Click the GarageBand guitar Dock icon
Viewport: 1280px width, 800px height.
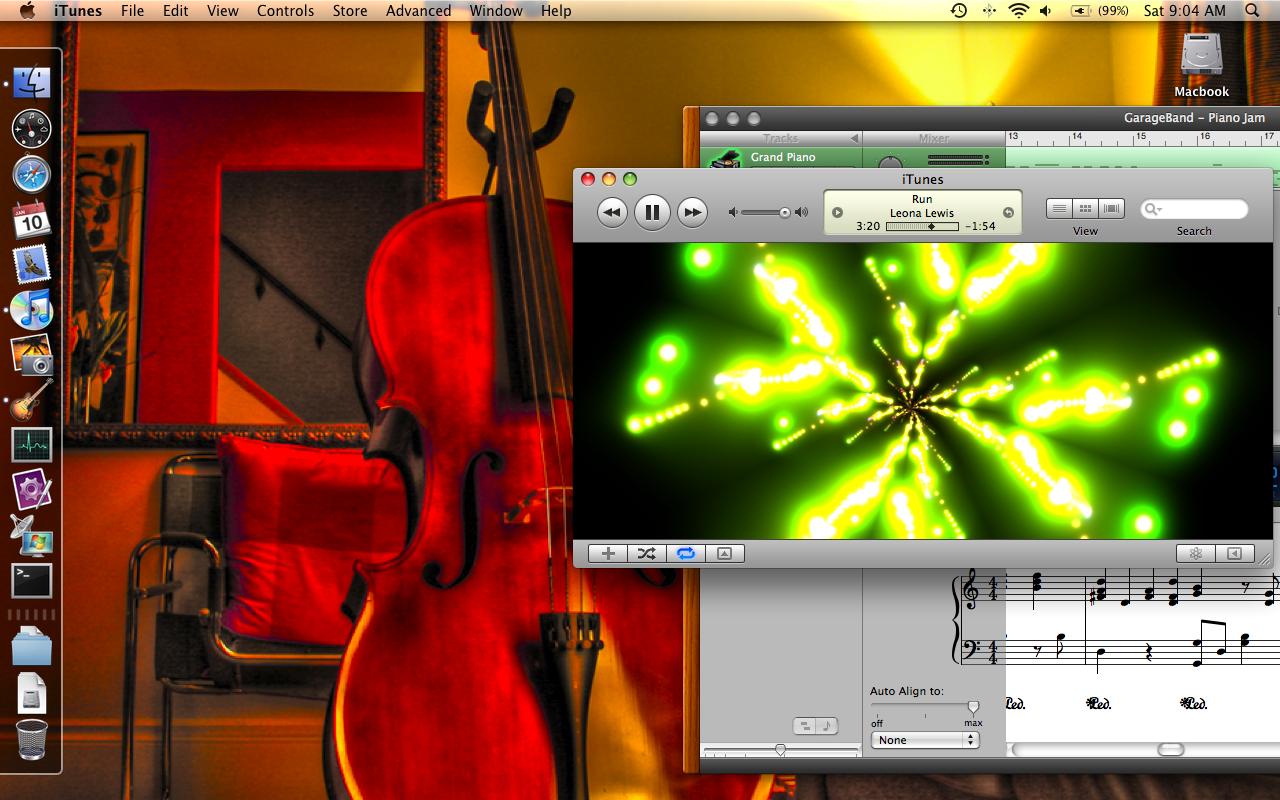click(x=32, y=400)
